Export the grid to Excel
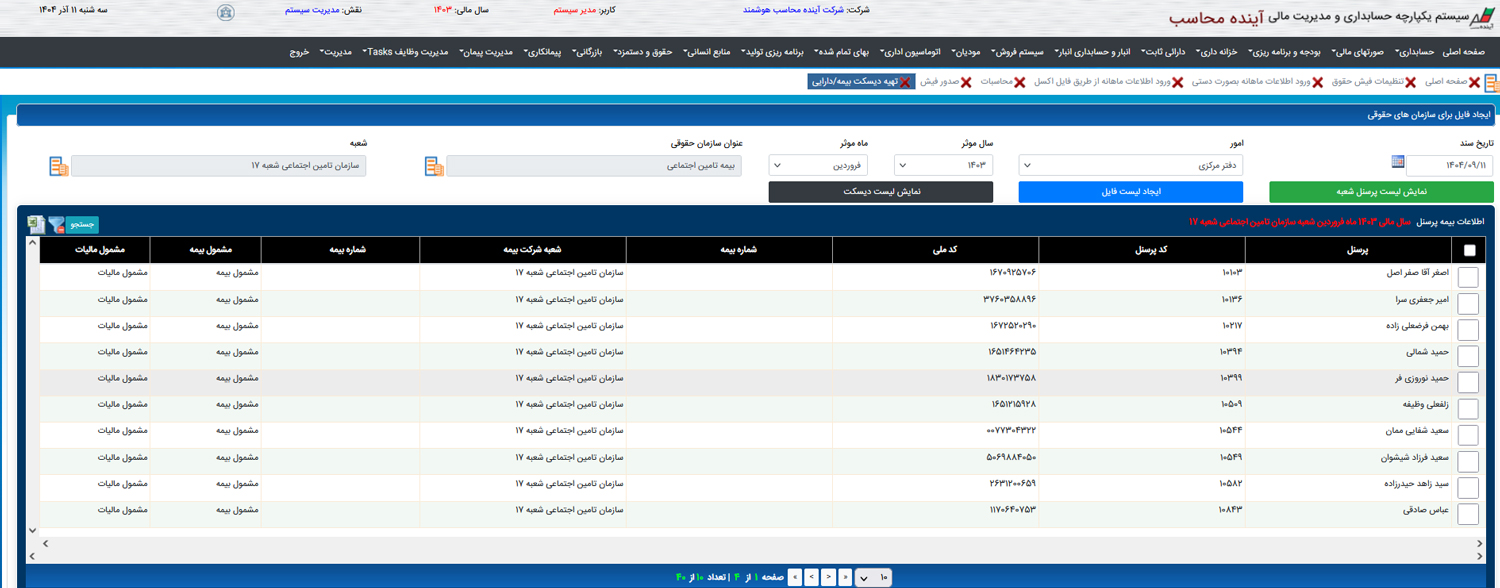Screen dimensions: 1500x588 pos(36,225)
